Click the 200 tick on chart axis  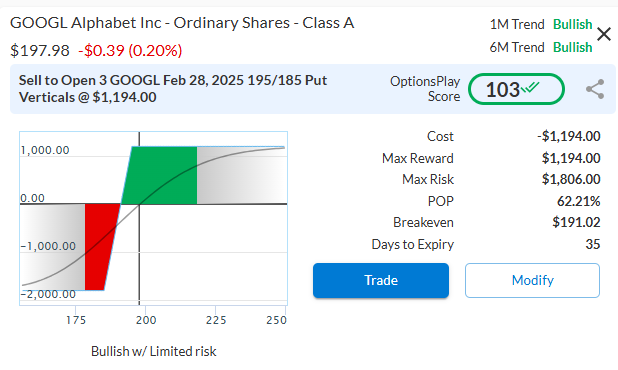146,320
